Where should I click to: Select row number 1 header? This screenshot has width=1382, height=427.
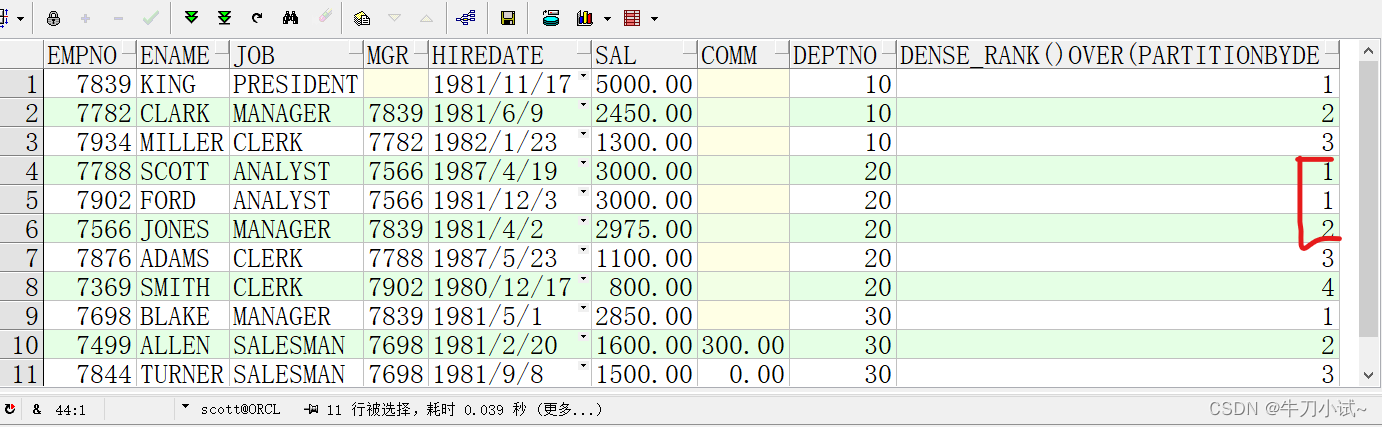pos(22,85)
